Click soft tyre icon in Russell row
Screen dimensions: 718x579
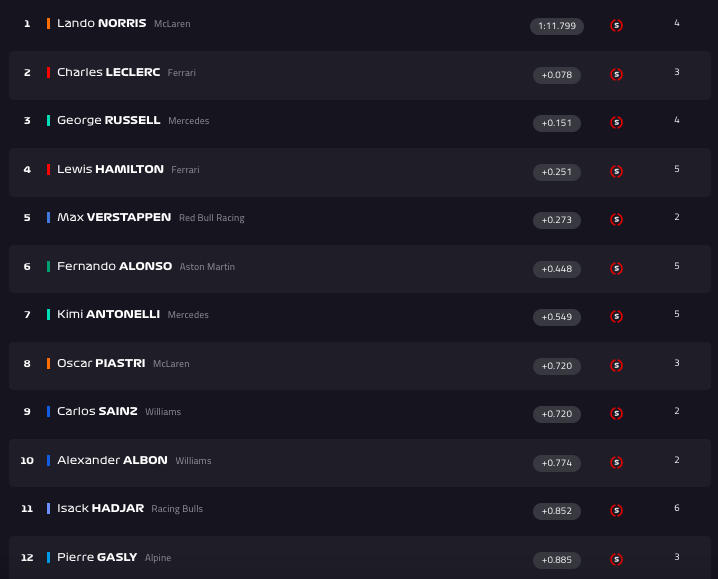pos(616,123)
